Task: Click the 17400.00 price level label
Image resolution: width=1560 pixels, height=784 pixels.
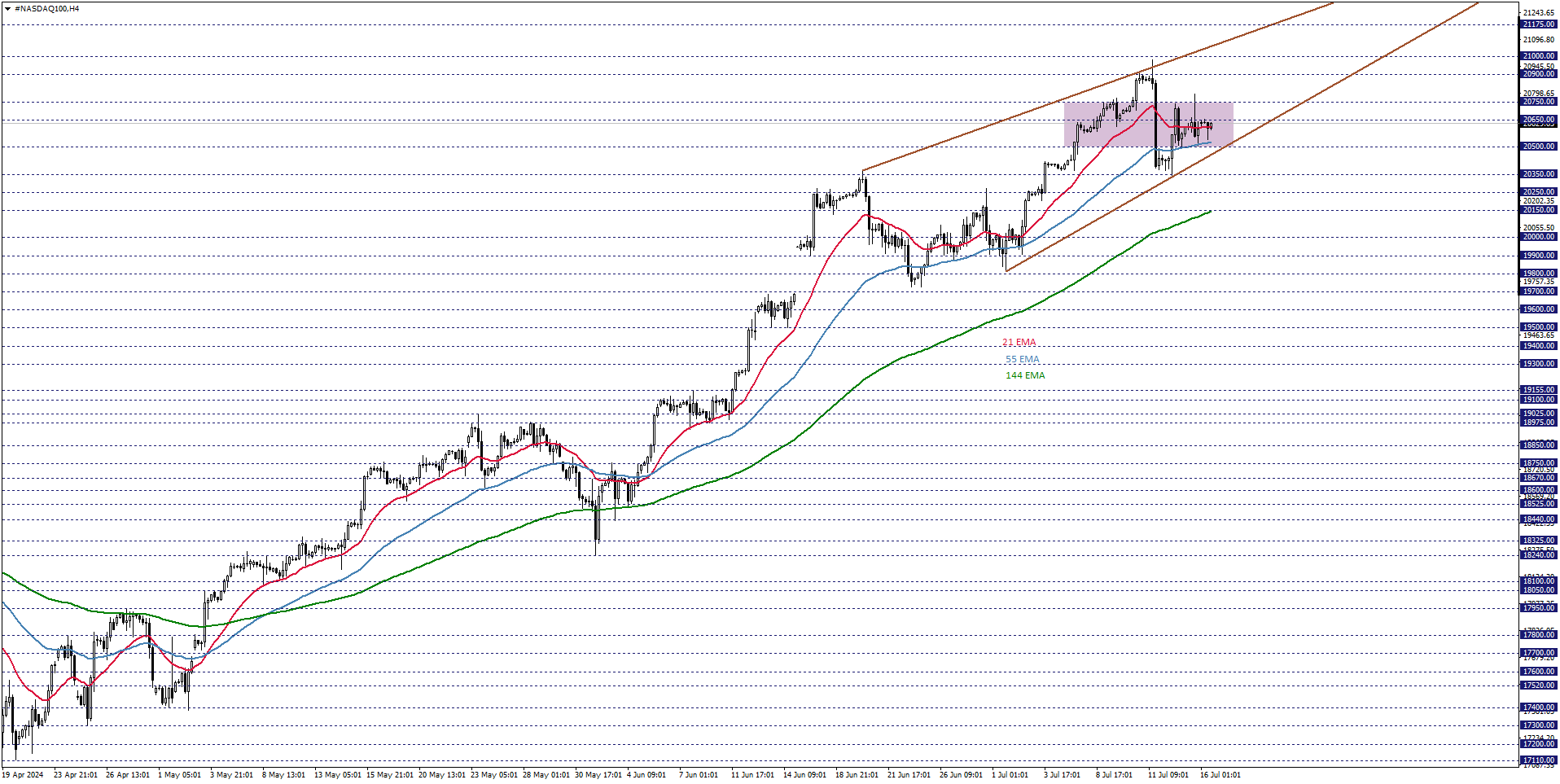Action: [x=1539, y=707]
